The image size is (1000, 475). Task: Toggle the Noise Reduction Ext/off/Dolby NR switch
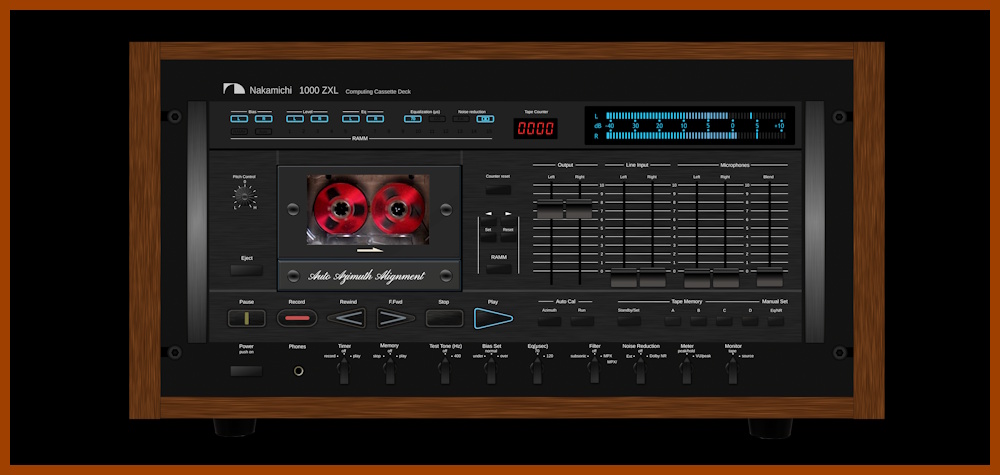(x=640, y=370)
